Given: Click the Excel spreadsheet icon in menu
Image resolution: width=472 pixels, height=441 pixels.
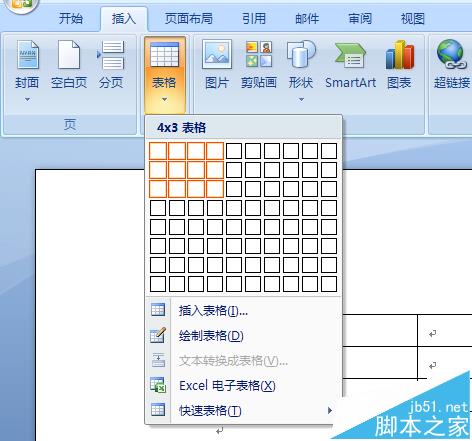Looking at the screenshot, I should [x=158, y=385].
